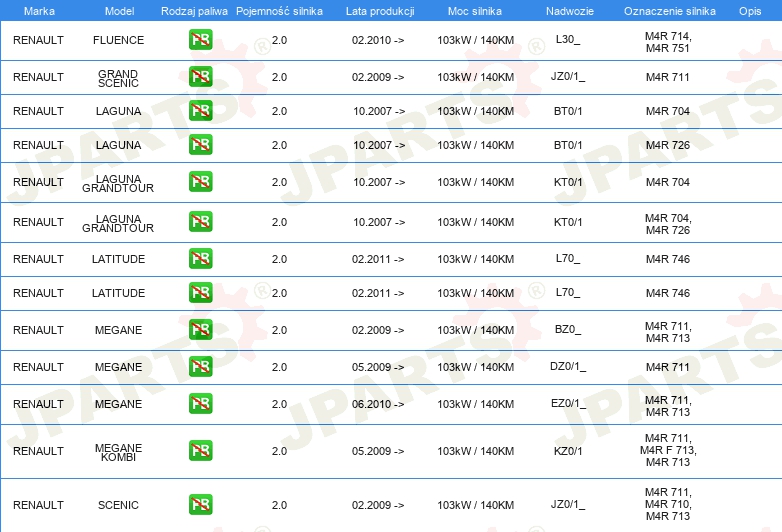Image resolution: width=782 pixels, height=532 pixels.
Task: Select the body code KZ0/1
Action: click(568, 451)
